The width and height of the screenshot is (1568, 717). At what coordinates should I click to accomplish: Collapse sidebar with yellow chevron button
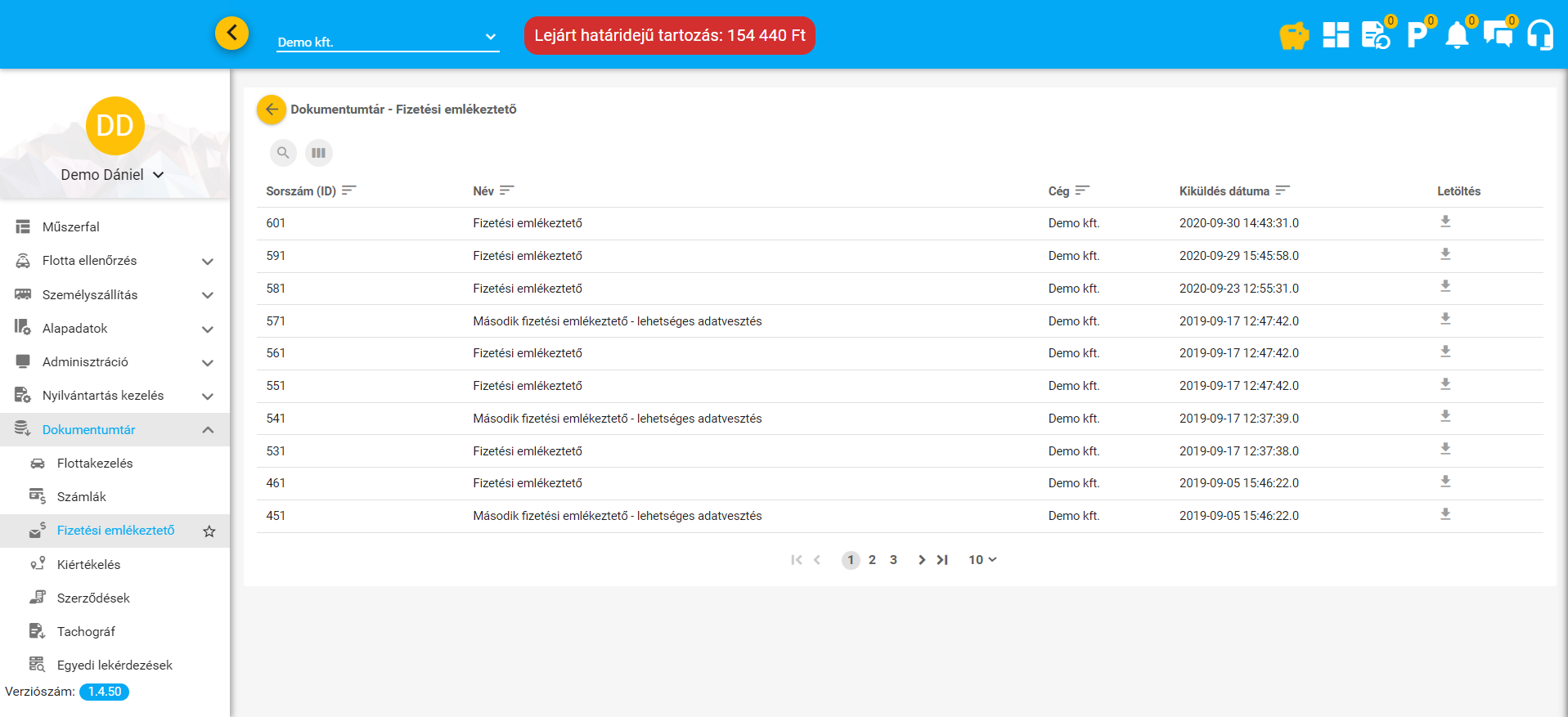point(231,34)
